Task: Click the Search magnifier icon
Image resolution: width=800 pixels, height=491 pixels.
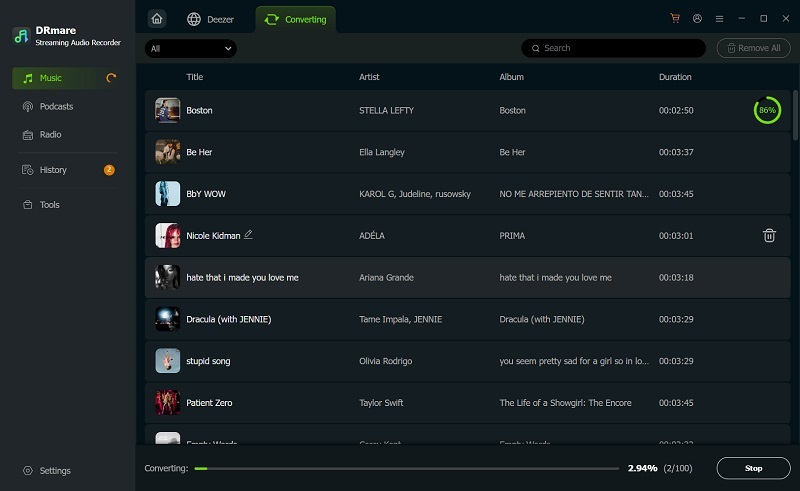Action: pyautogui.click(x=535, y=48)
